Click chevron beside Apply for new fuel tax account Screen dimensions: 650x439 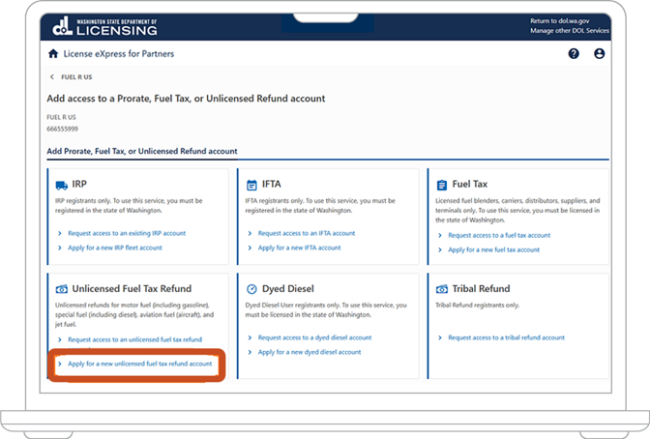point(440,250)
